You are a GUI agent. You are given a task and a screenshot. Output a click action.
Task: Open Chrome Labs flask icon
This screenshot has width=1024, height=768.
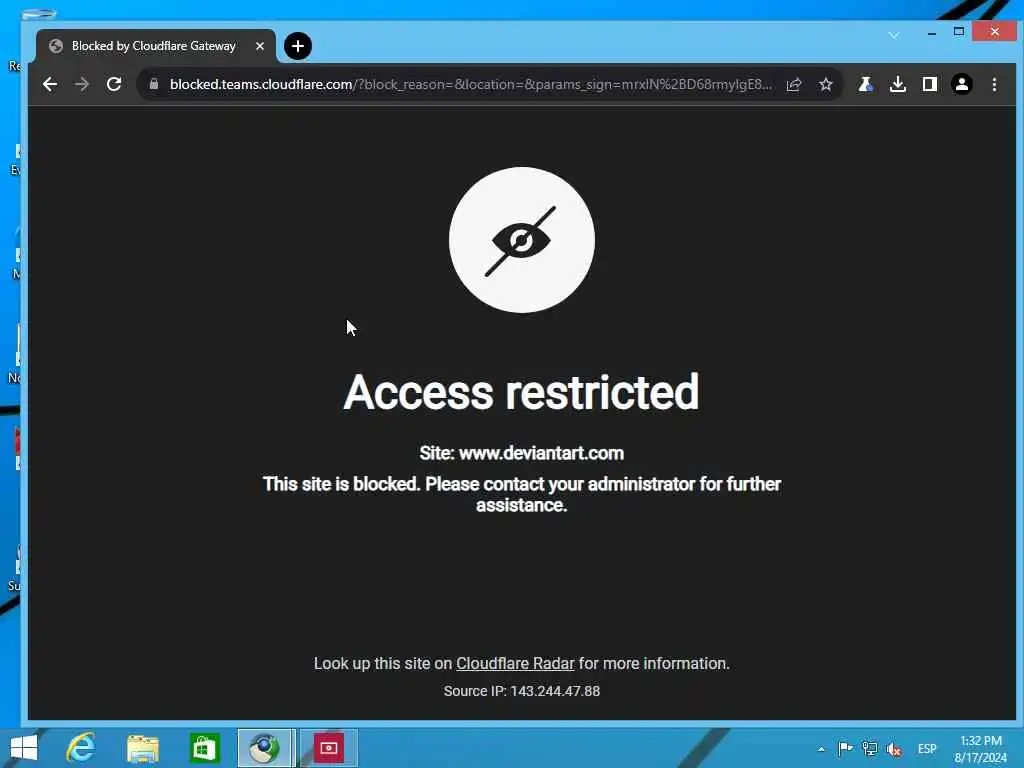click(865, 84)
